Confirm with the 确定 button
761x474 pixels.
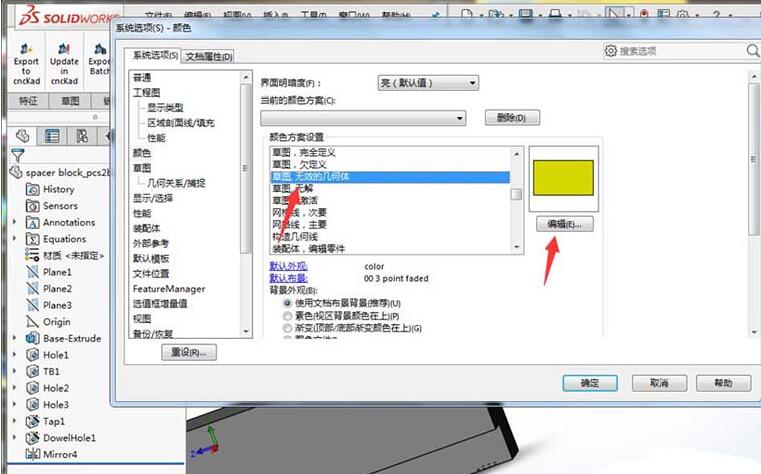(x=590, y=383)
